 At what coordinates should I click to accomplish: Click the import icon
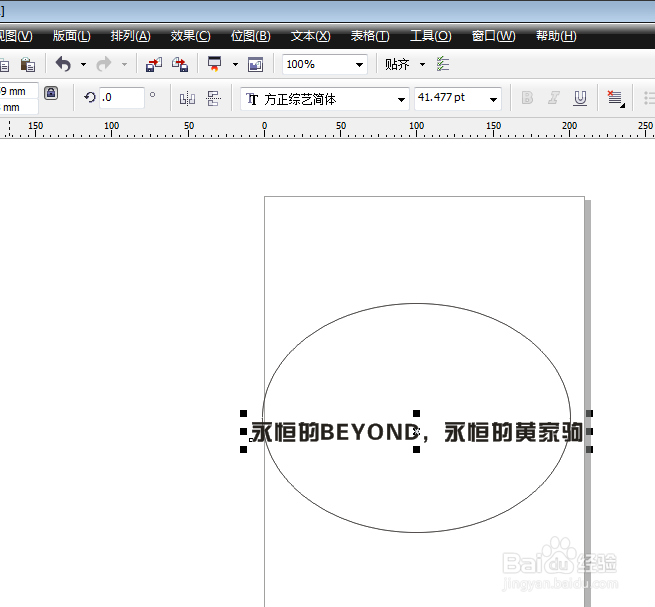[x=154, y=65]
